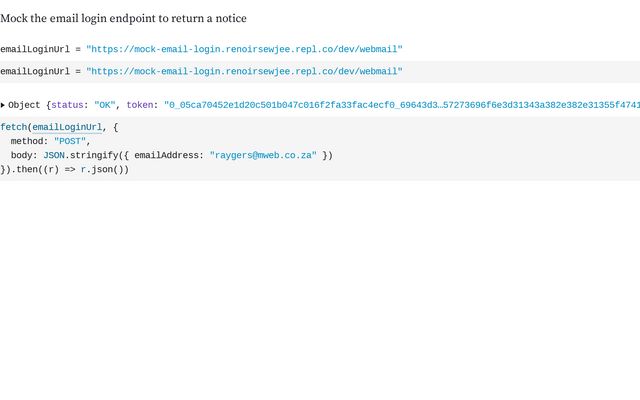Click the emailLoginUrl variable name in output
This screenshot has height=400, width=640.
coord(34,48)
